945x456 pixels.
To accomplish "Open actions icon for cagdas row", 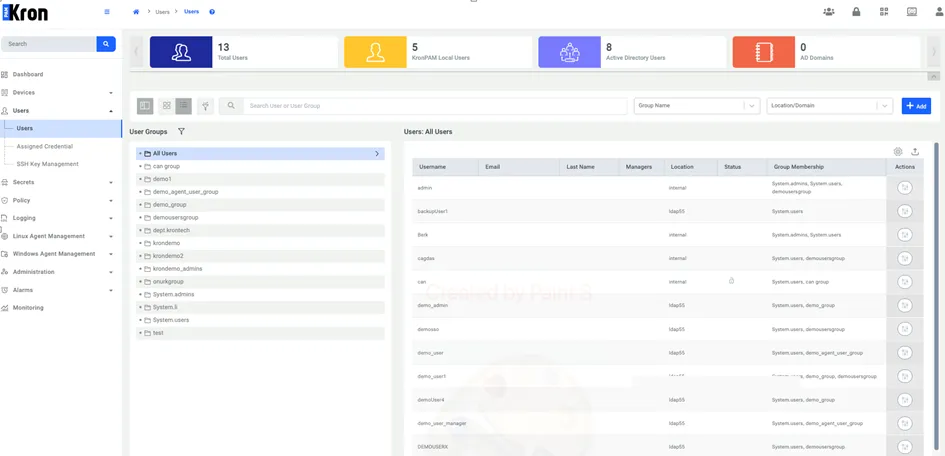I will click(x=904, y=258).
